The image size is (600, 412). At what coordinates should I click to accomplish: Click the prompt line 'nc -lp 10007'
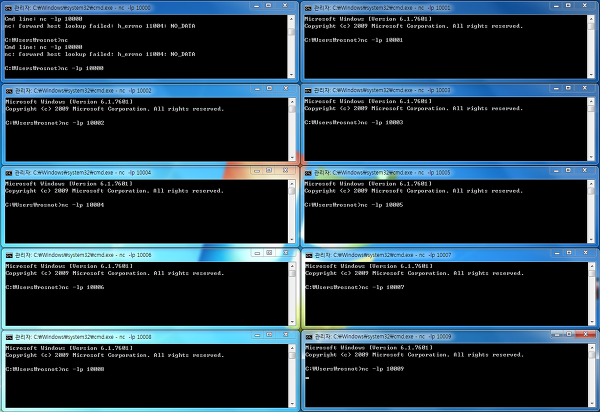point(355,287)
